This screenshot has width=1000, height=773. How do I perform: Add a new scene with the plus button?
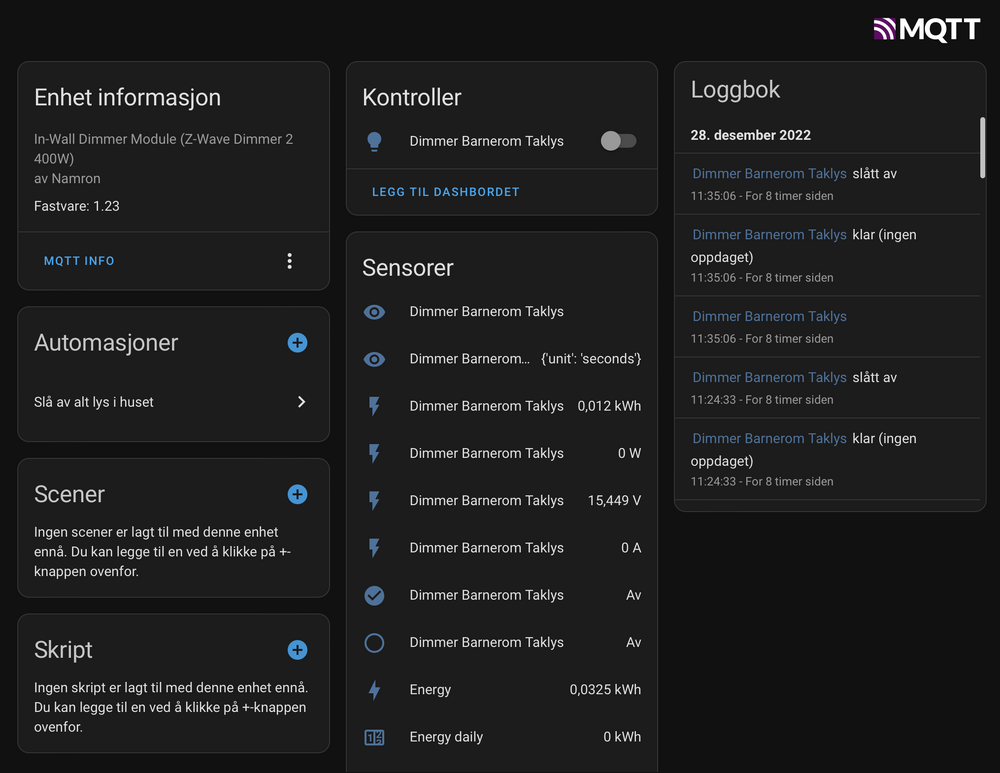pyautogui.click(x=297, y=494)
